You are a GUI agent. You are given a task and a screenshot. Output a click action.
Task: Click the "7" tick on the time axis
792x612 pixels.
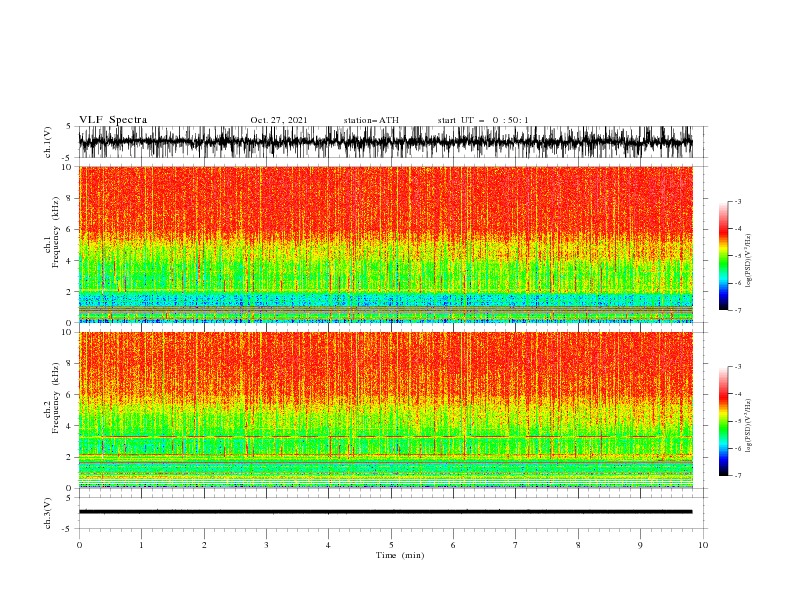click(x=516, y=545)
